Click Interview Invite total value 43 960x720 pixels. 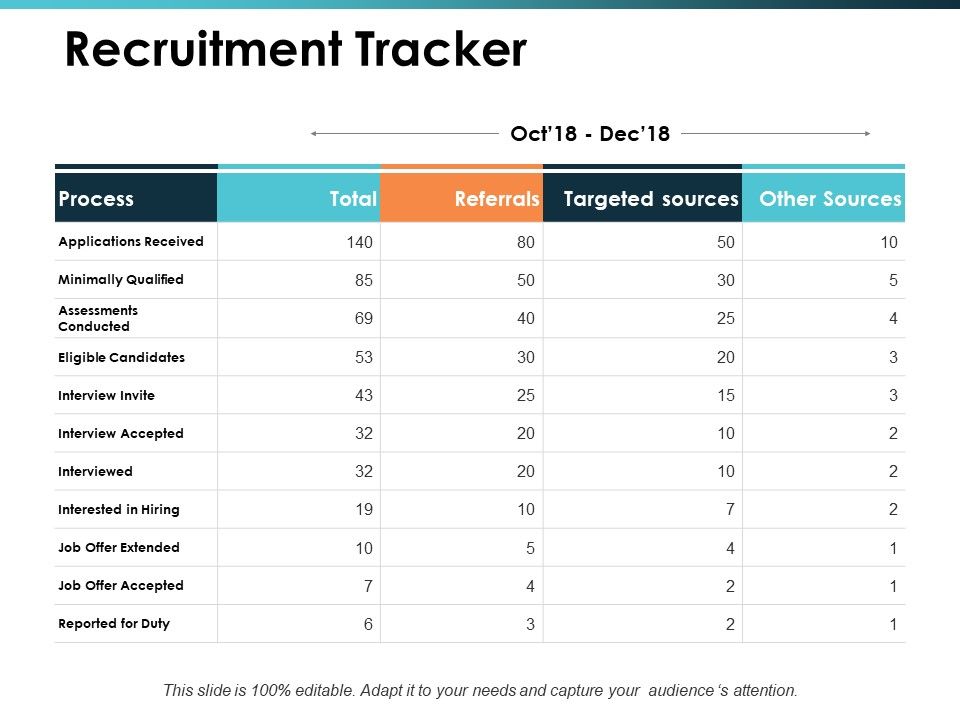[364, 396]
